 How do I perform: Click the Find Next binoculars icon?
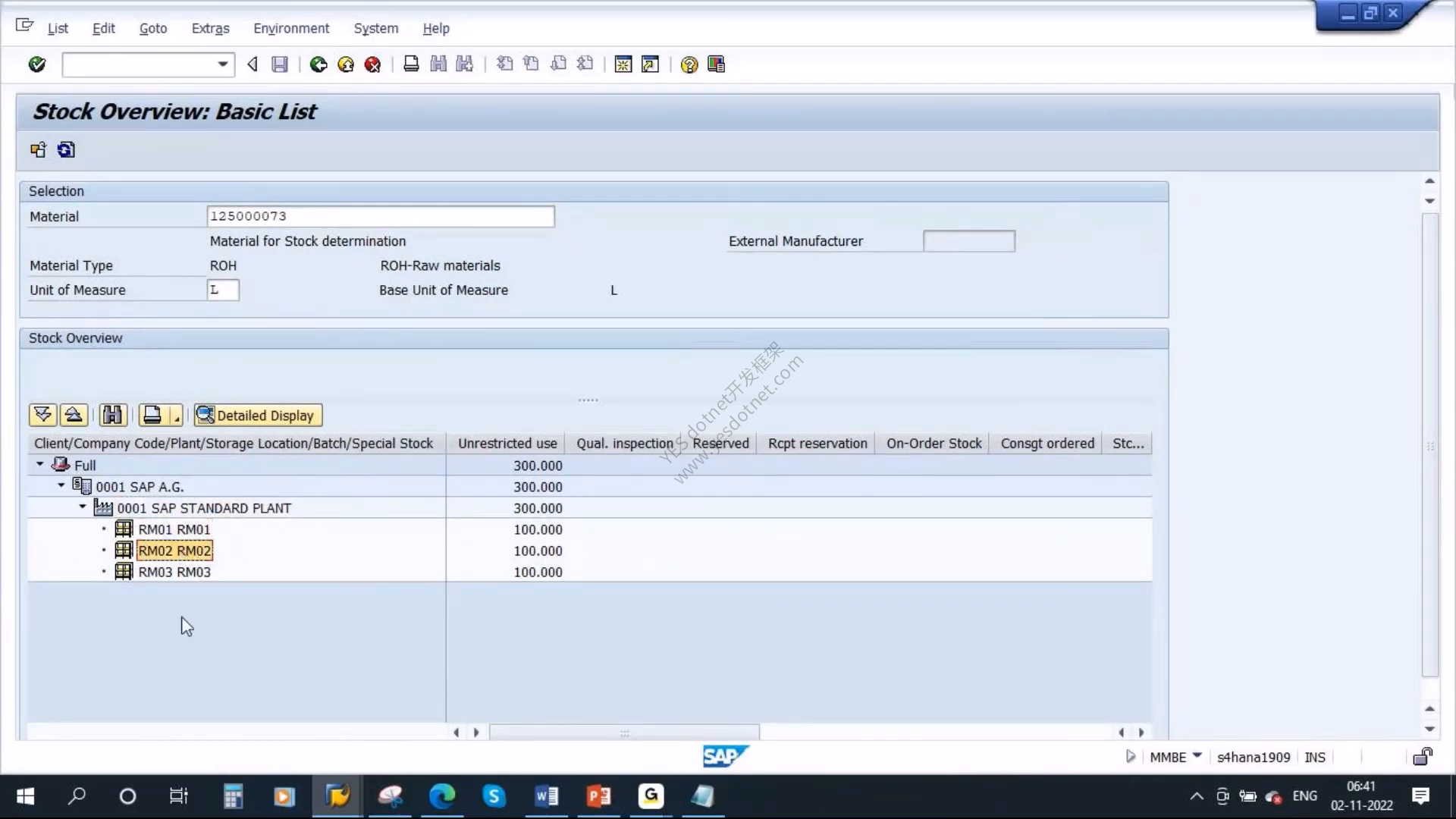[465, 64]
